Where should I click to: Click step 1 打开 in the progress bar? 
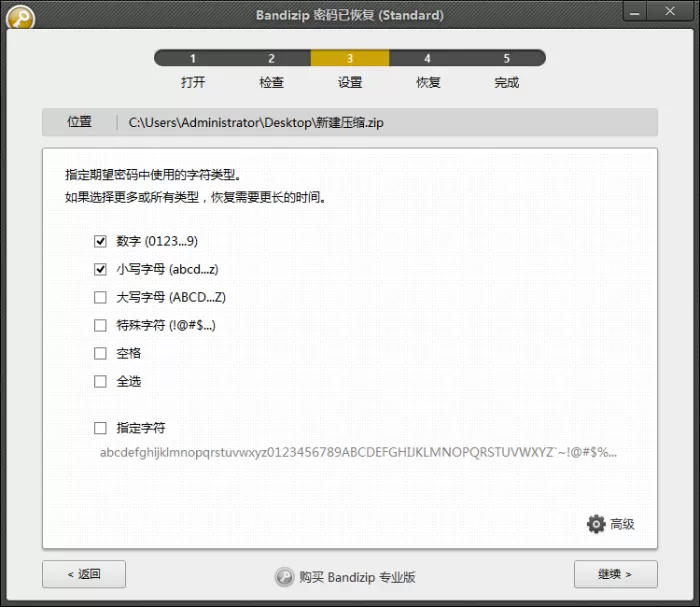(x=193, y=58)
